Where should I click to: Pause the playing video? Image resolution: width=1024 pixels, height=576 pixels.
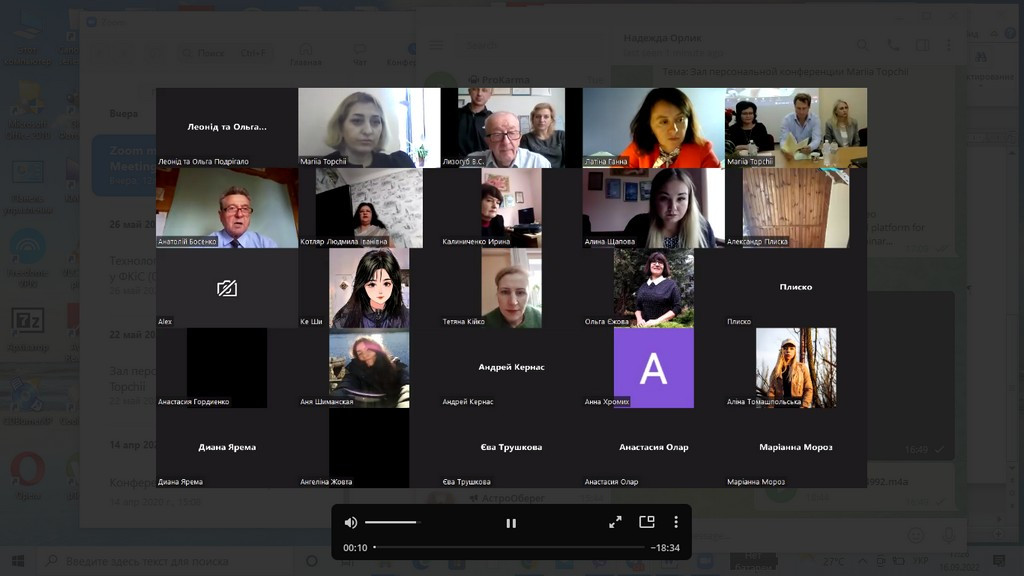511,522
